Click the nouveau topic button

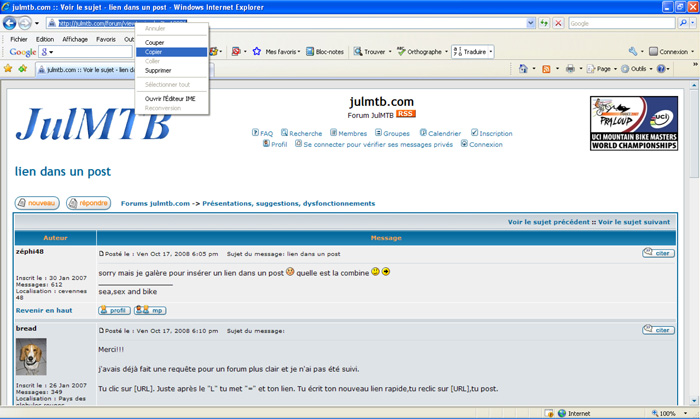(36, 203)
